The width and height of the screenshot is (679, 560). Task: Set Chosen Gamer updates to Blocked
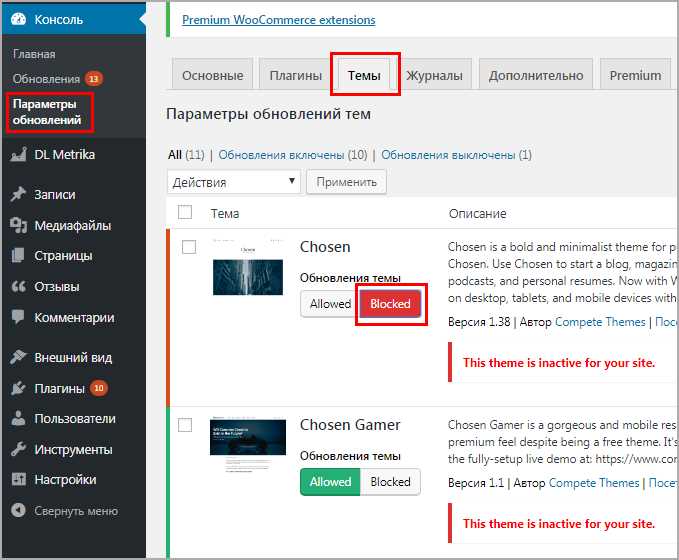coord(390,482)
